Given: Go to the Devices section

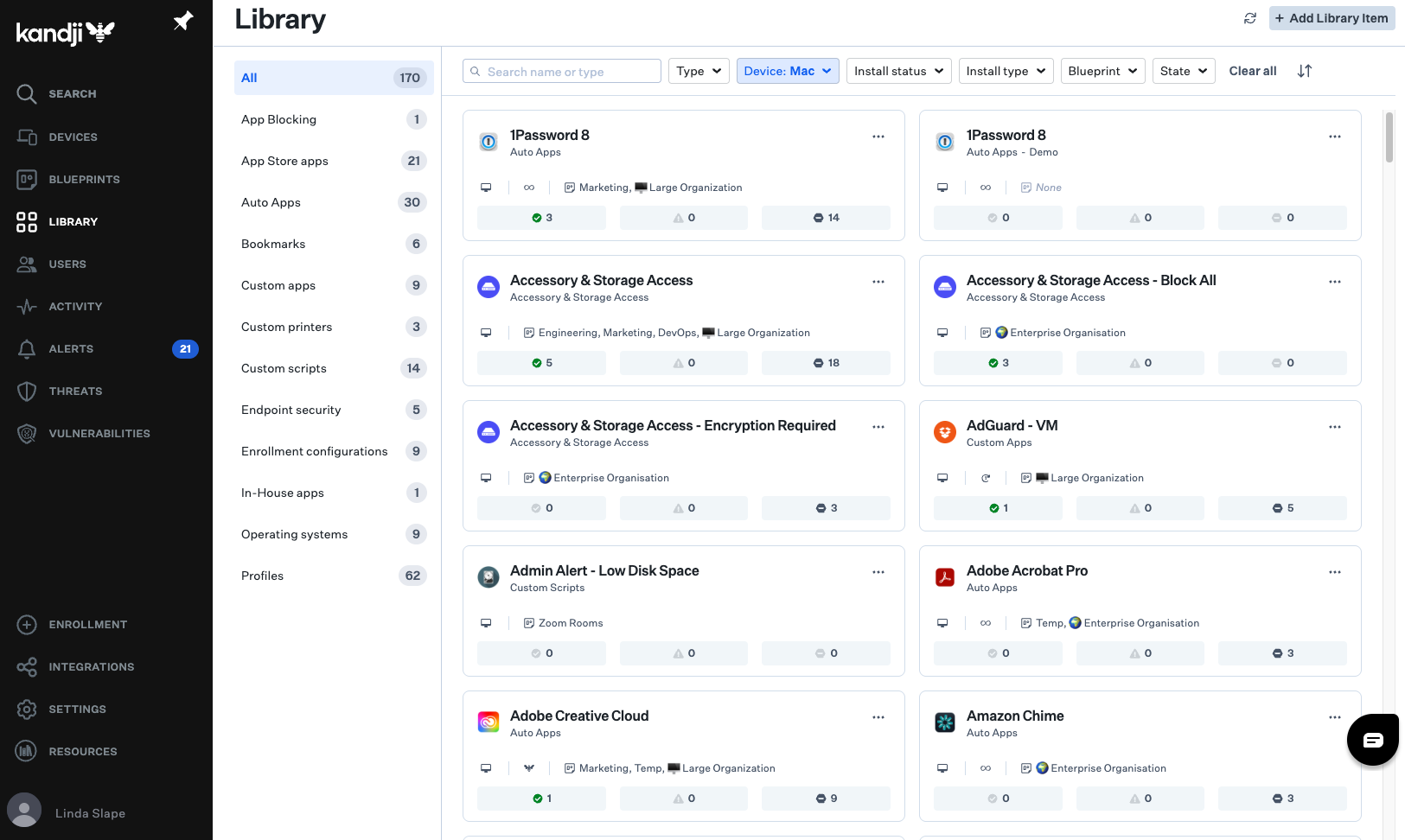Looking at the screenshot, I should tap(57, 137).
